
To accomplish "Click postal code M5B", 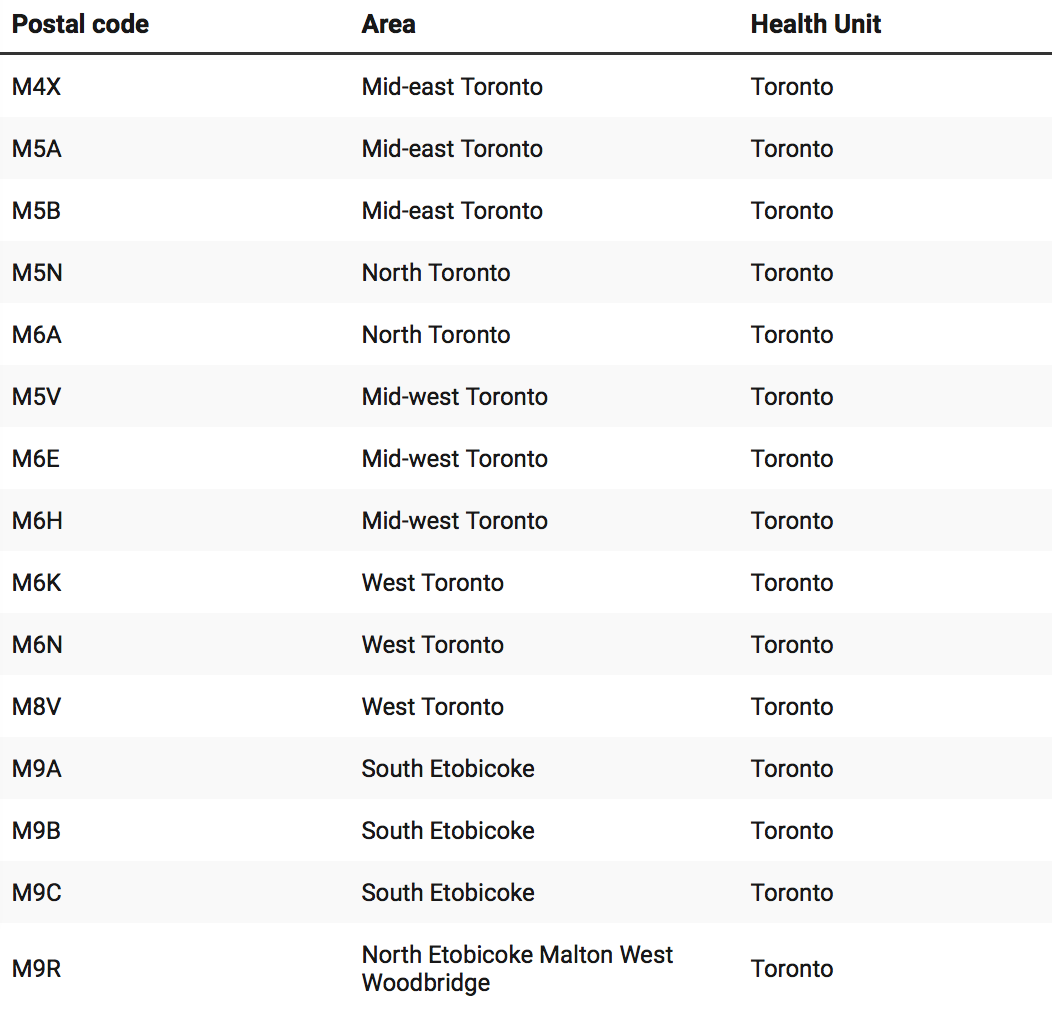I will click(37, 211).
